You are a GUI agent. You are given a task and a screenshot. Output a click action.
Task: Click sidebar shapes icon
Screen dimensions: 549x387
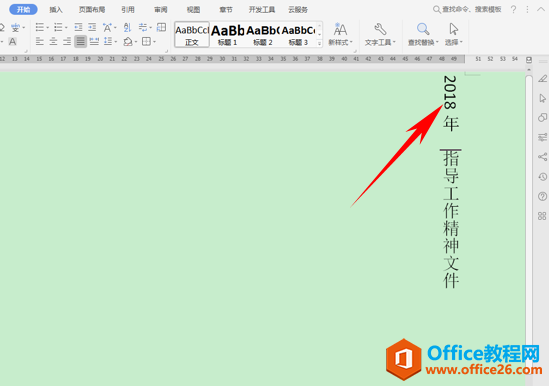[x=542, y=117]
